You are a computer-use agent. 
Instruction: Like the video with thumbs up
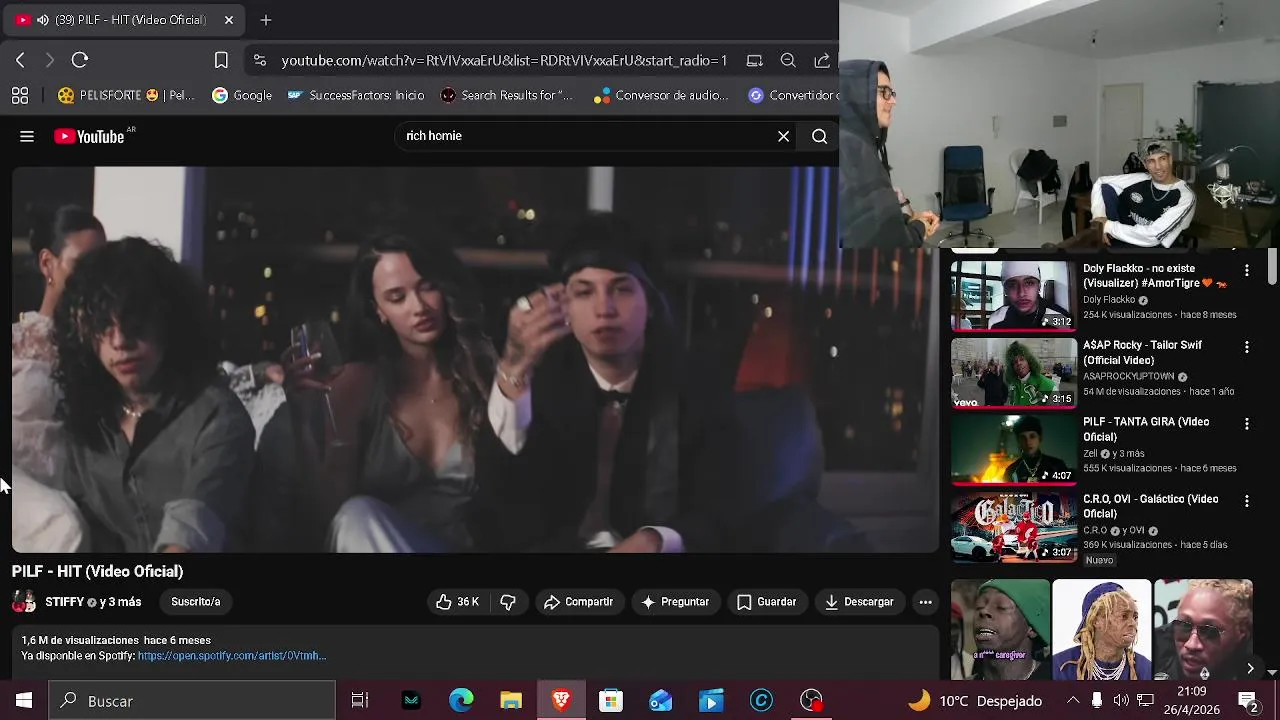click(x=456, y=602)
